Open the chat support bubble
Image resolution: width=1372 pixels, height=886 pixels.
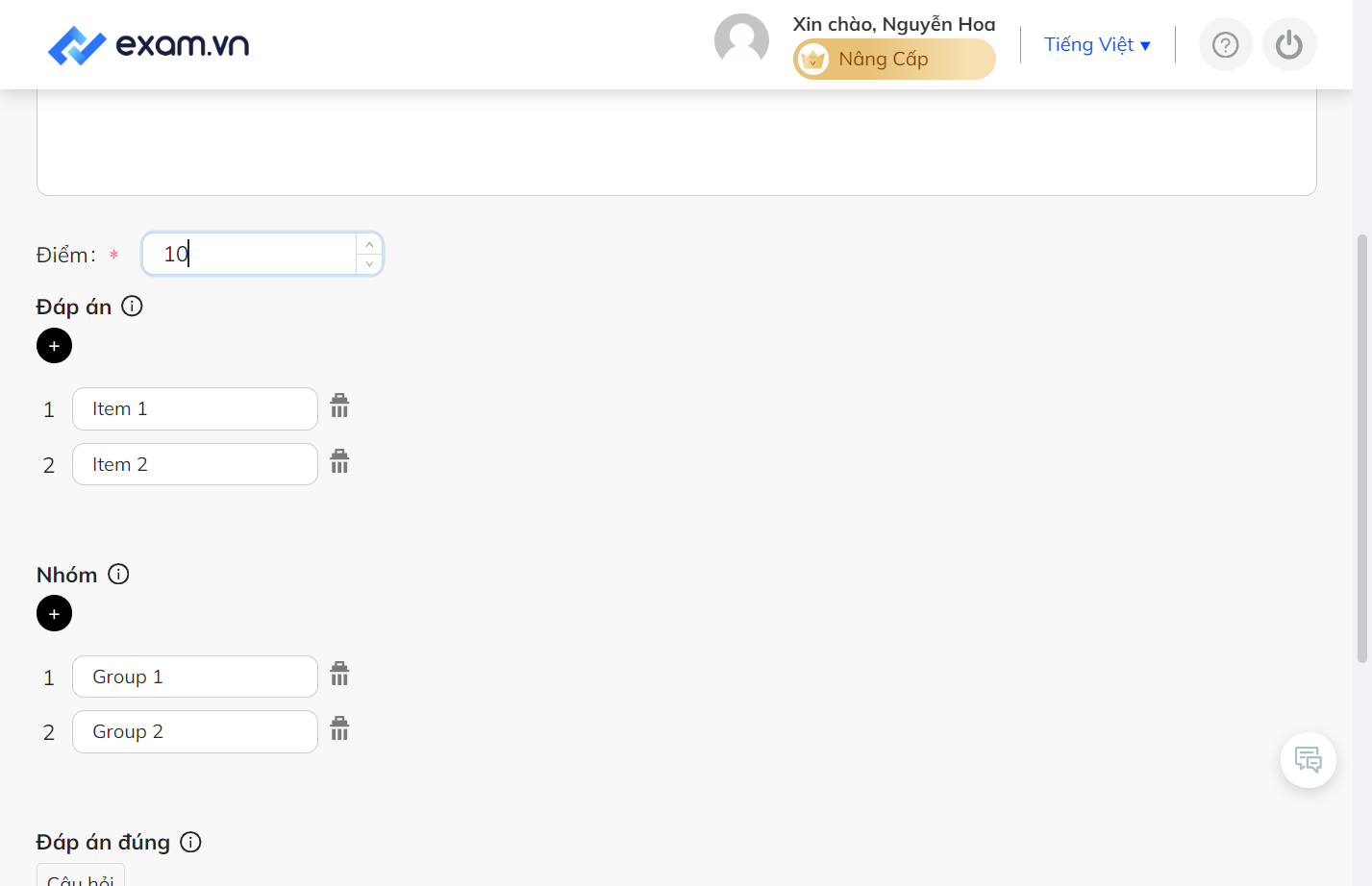click(x=1309, y=760)
